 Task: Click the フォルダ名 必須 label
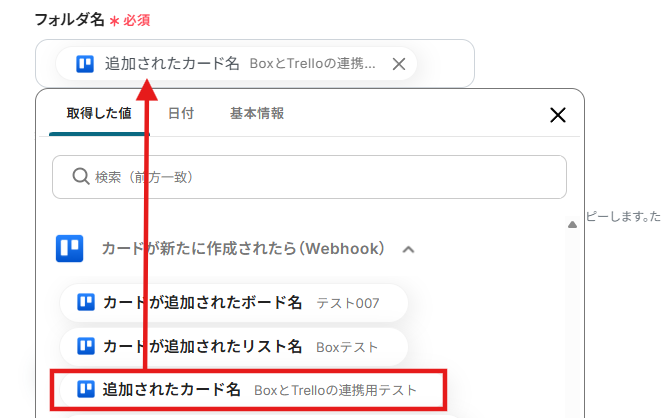coord(92,20)
